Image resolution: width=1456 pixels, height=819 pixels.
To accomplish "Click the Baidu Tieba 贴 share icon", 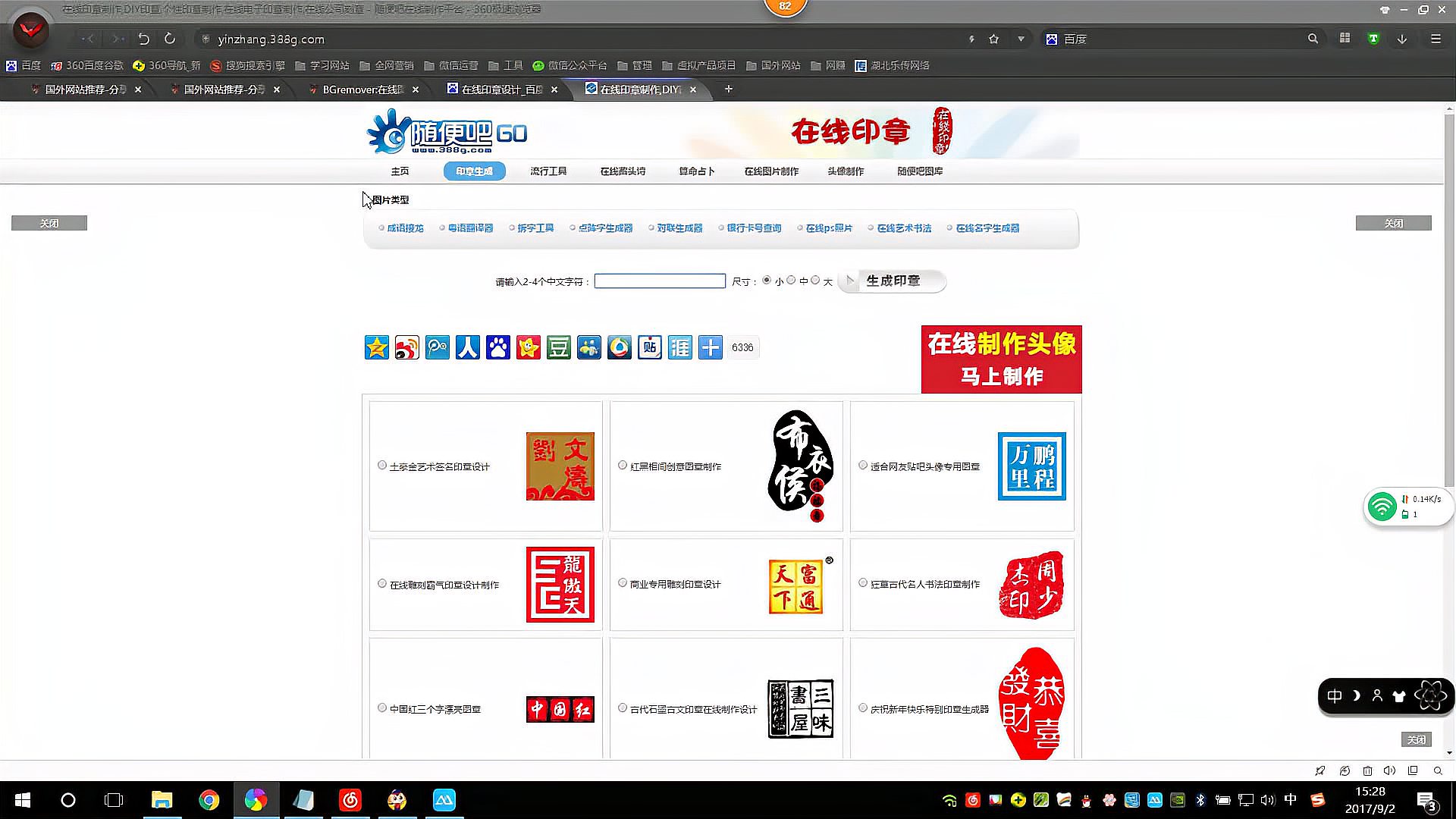I will pyautogui.click(x=650, y=347).
